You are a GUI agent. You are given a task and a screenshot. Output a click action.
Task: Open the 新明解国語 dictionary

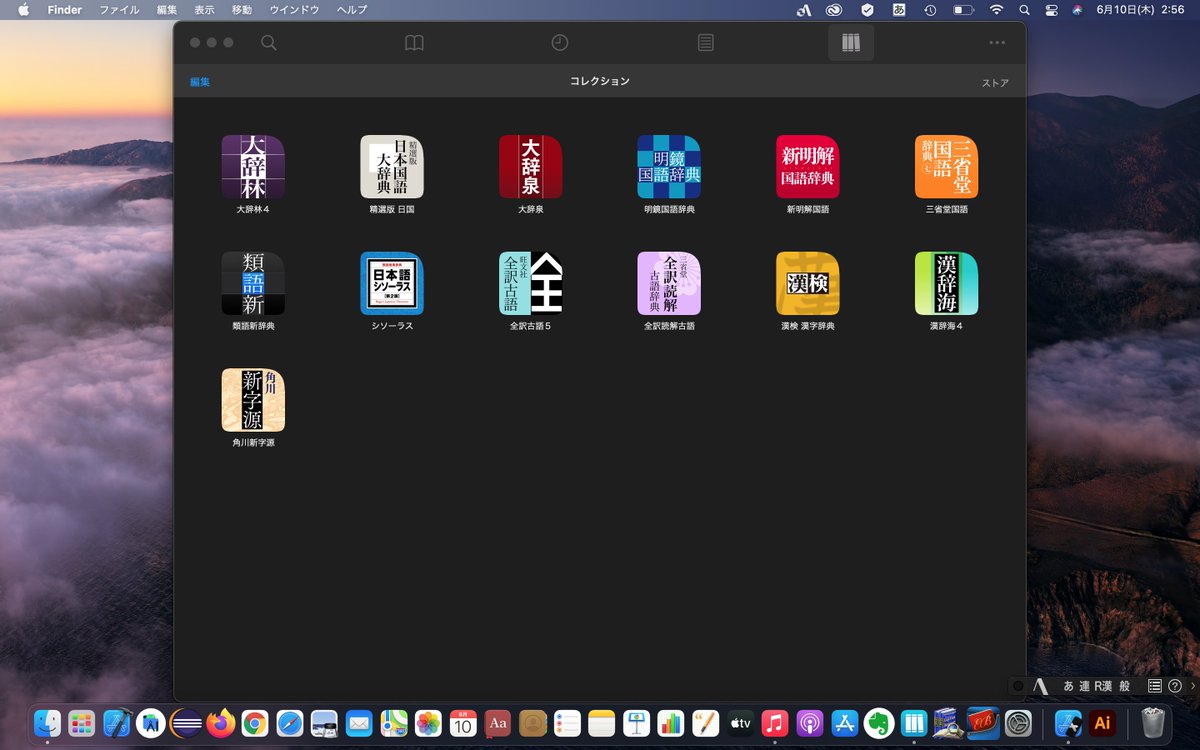[x=808, y=167]
